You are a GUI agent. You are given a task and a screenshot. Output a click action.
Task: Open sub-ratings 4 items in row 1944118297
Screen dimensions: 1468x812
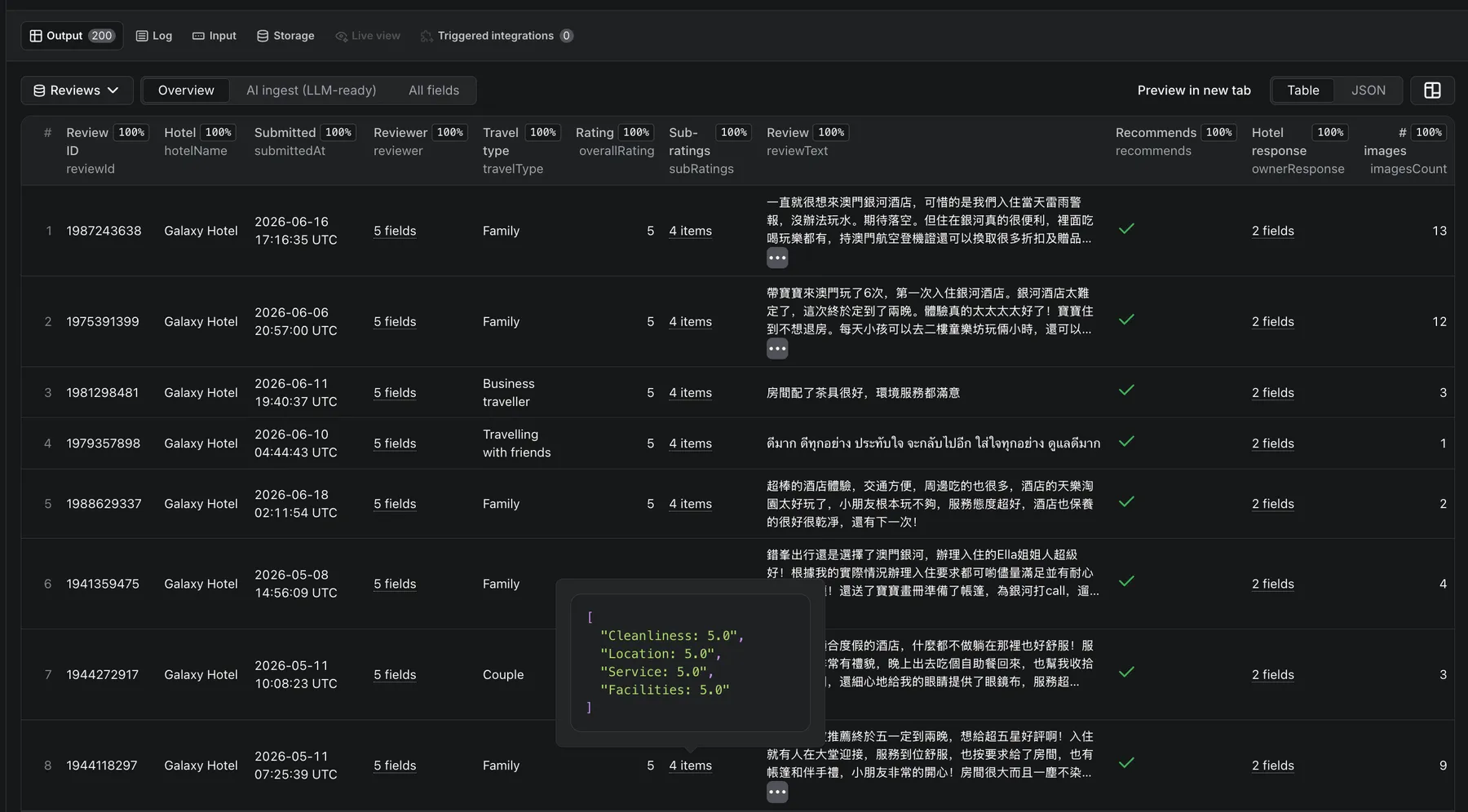pyautogui.click(x=690, y=766)
